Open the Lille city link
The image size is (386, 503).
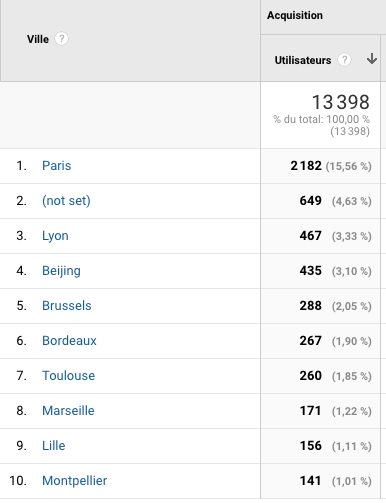pyautogui.click(x=53, y=446)
